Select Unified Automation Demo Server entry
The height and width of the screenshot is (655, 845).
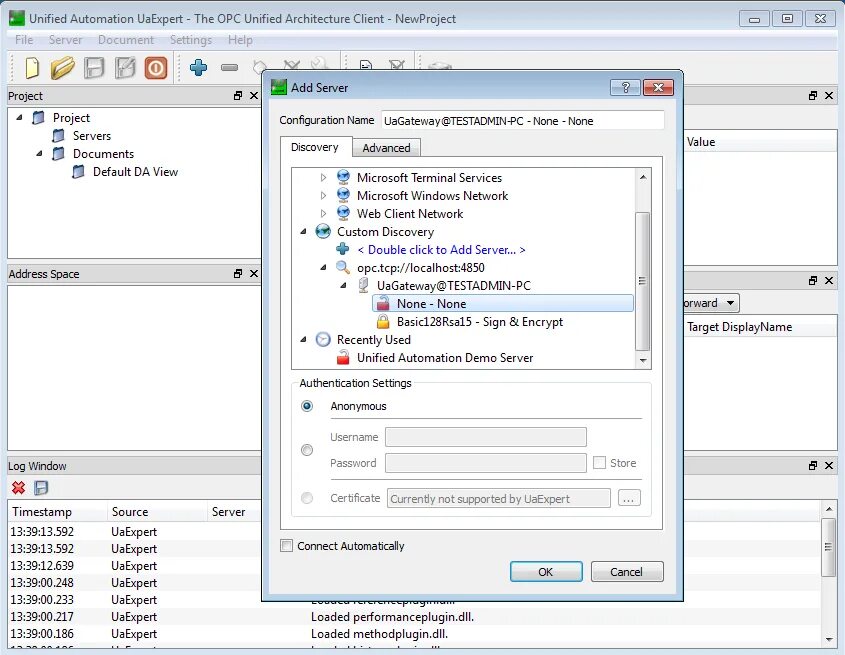pyautogui.click(x=445, y=358)
